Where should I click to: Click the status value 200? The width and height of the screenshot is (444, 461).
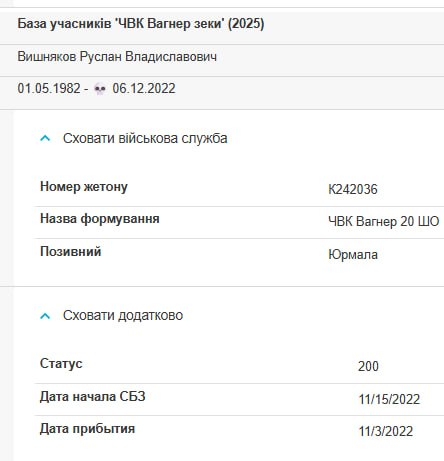pyautogui.click(x=368, y=366)
